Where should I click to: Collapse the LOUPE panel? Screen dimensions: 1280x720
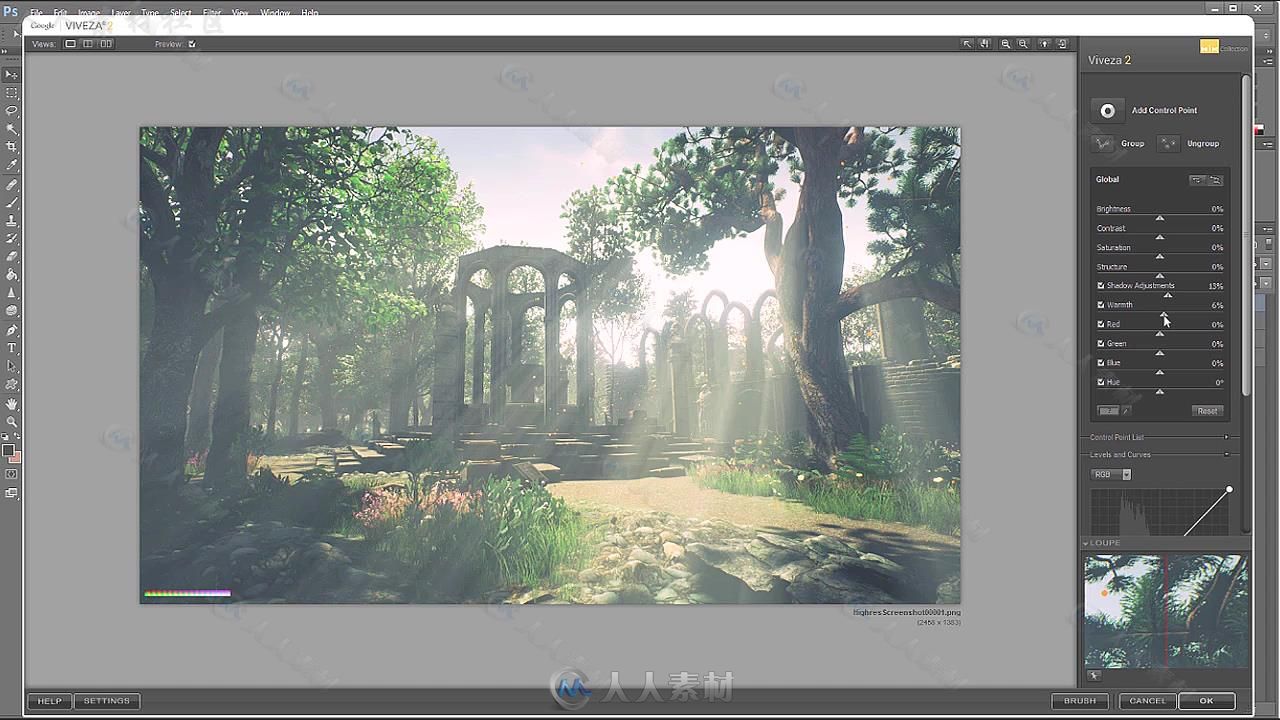tap(1087, 543)
